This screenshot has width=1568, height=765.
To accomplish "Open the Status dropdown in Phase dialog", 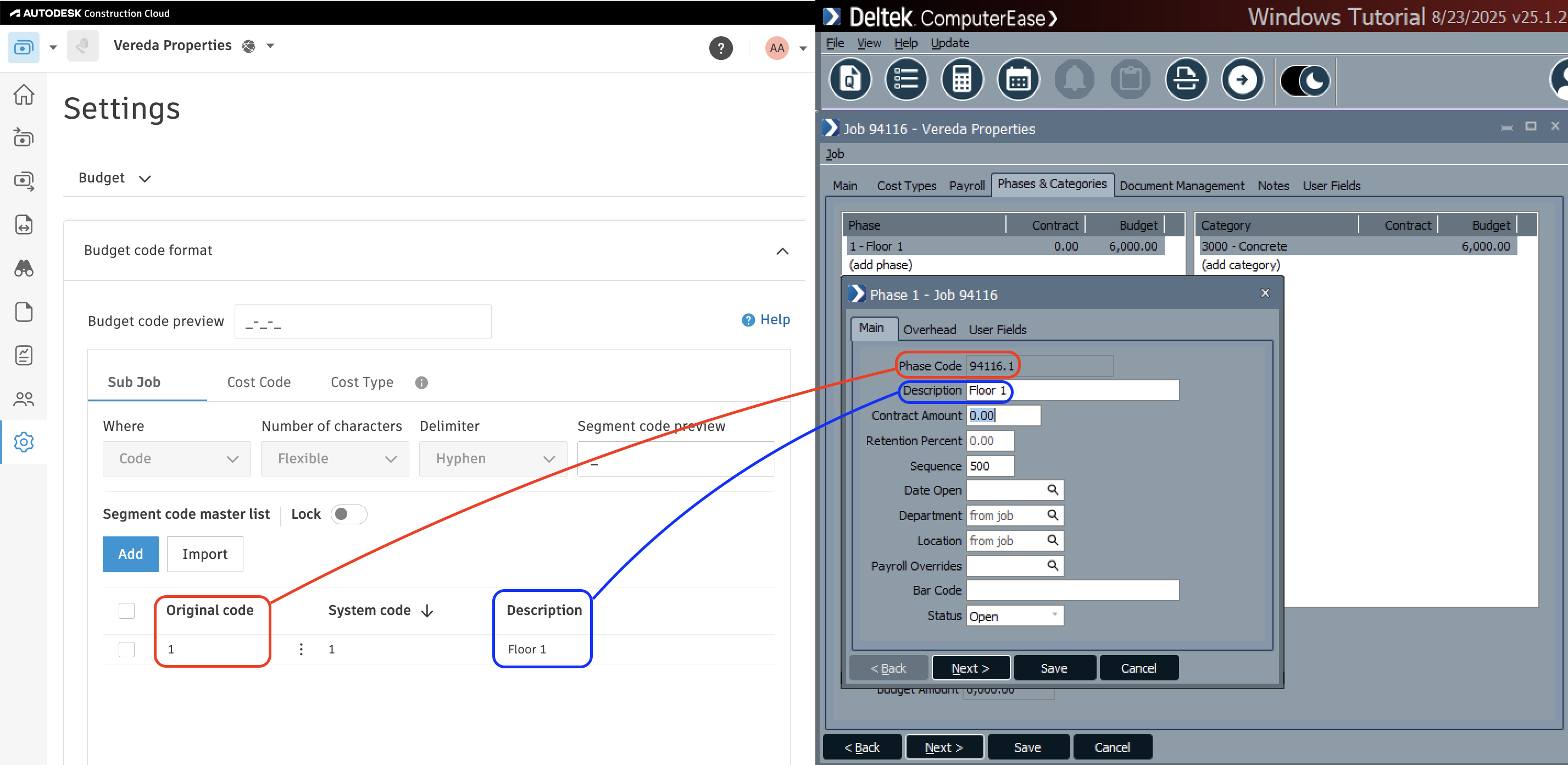I will [1015, 616].
